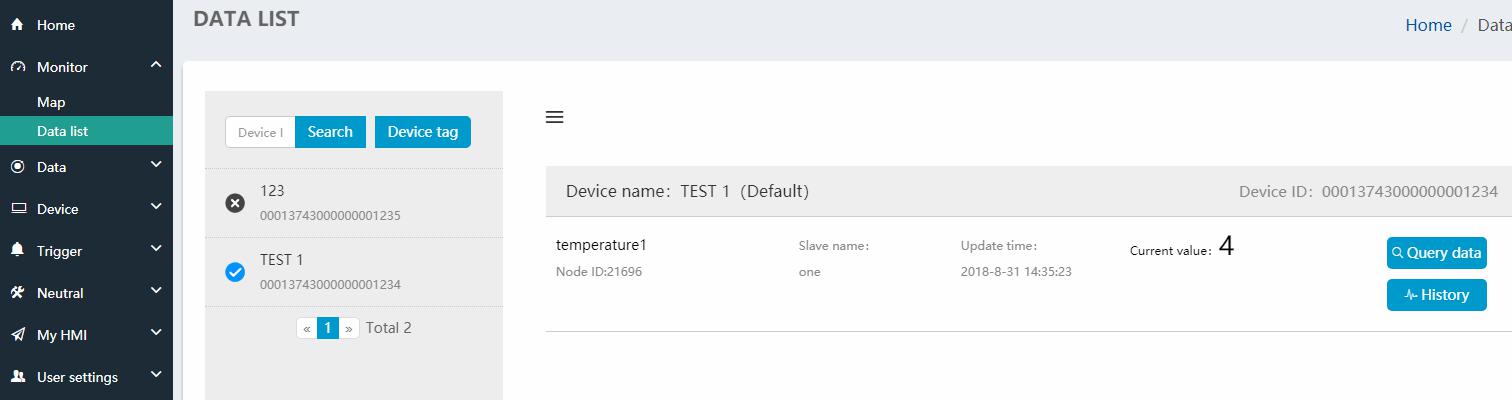Screen dimensions: 1512x400
Task: Click the Device laptop icon
Action: coord(17,209)
